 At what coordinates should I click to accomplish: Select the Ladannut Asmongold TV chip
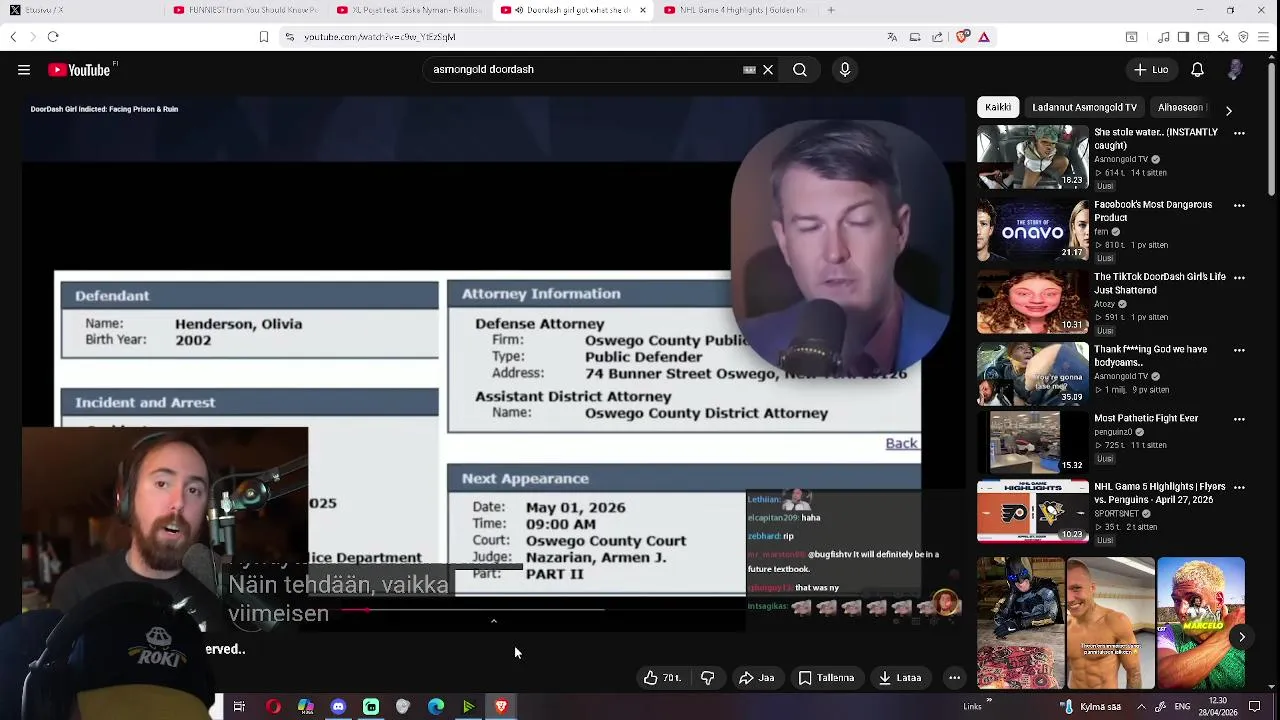[1084, 107]
